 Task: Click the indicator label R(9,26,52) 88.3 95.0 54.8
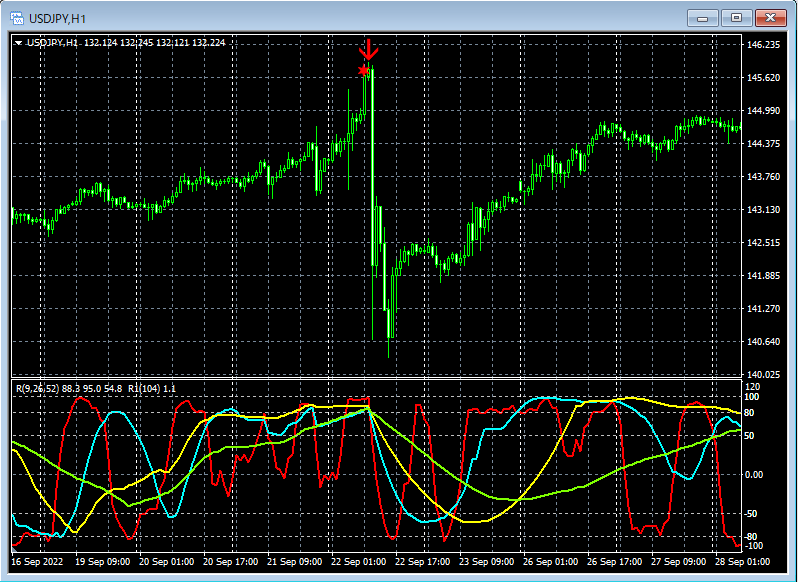[x=69, y=389]
